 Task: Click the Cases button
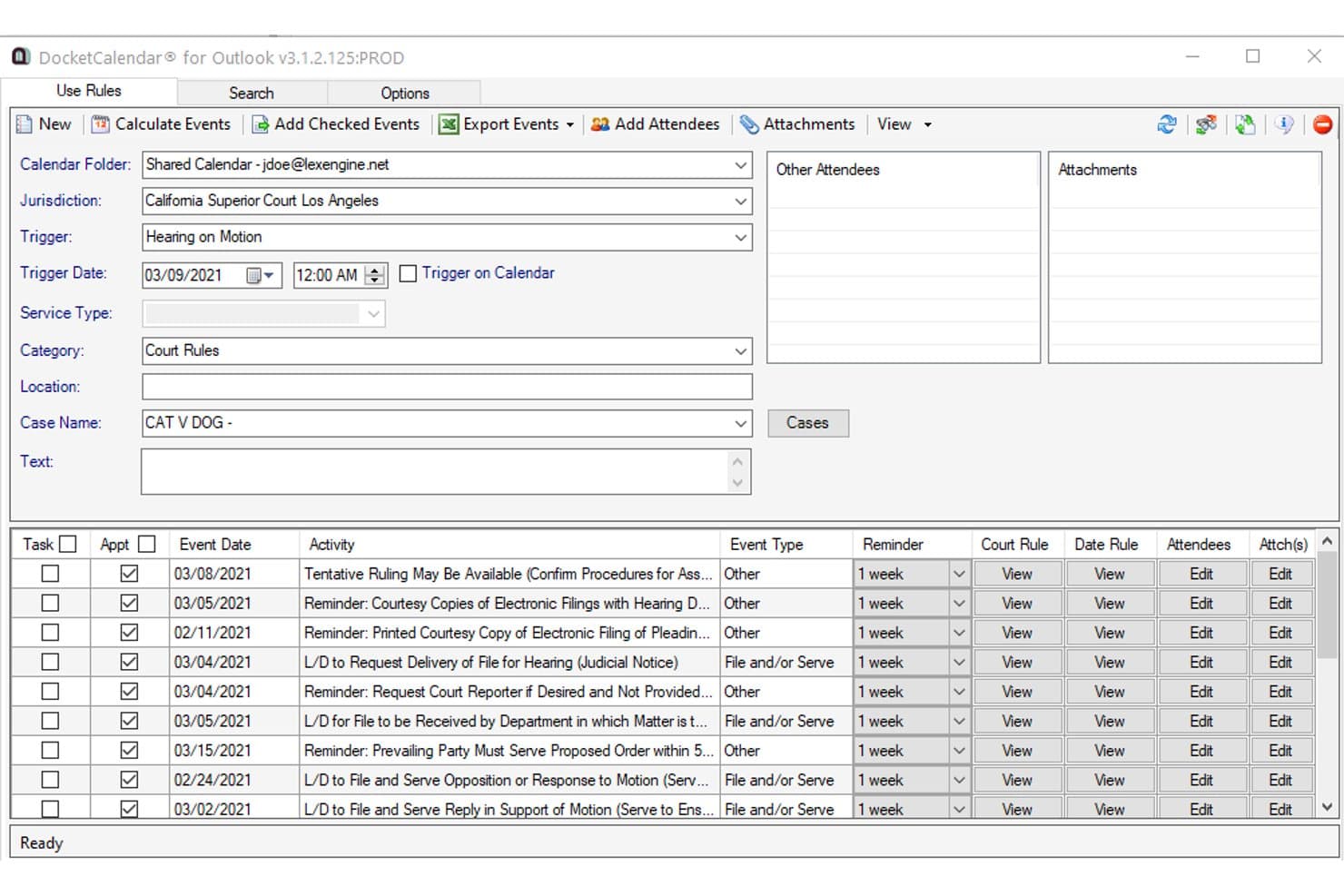coord(808,423)
